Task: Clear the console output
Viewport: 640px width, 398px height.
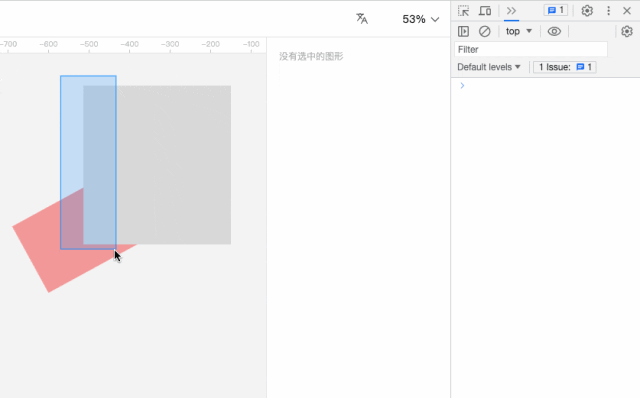Action: (x=484, y=31)
